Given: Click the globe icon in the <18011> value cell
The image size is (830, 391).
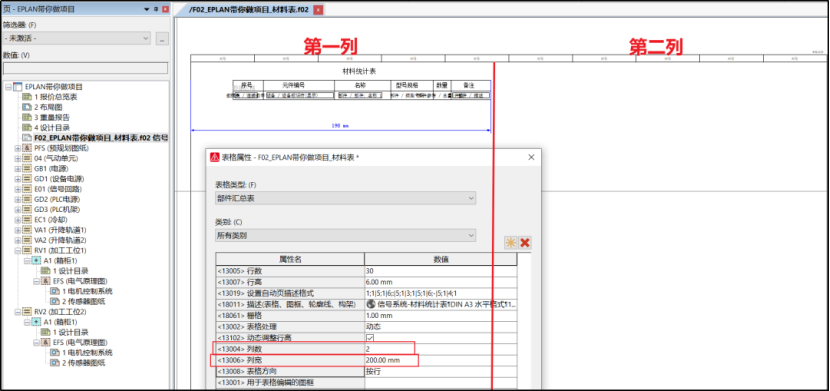Looking at the screenshot, I should [371, 304].
